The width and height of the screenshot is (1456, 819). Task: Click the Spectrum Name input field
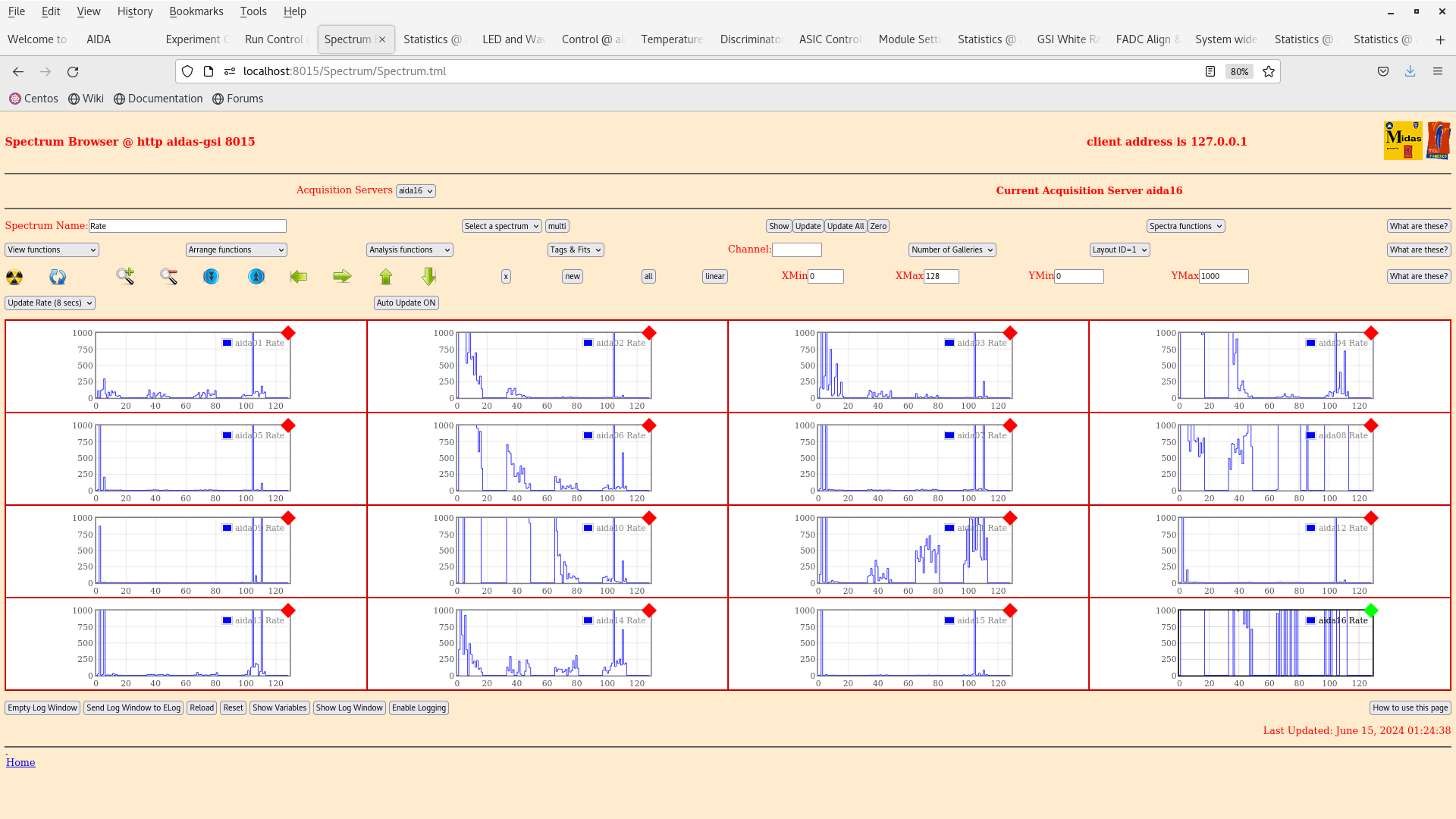pyautogui.click(x=187, y=226)
